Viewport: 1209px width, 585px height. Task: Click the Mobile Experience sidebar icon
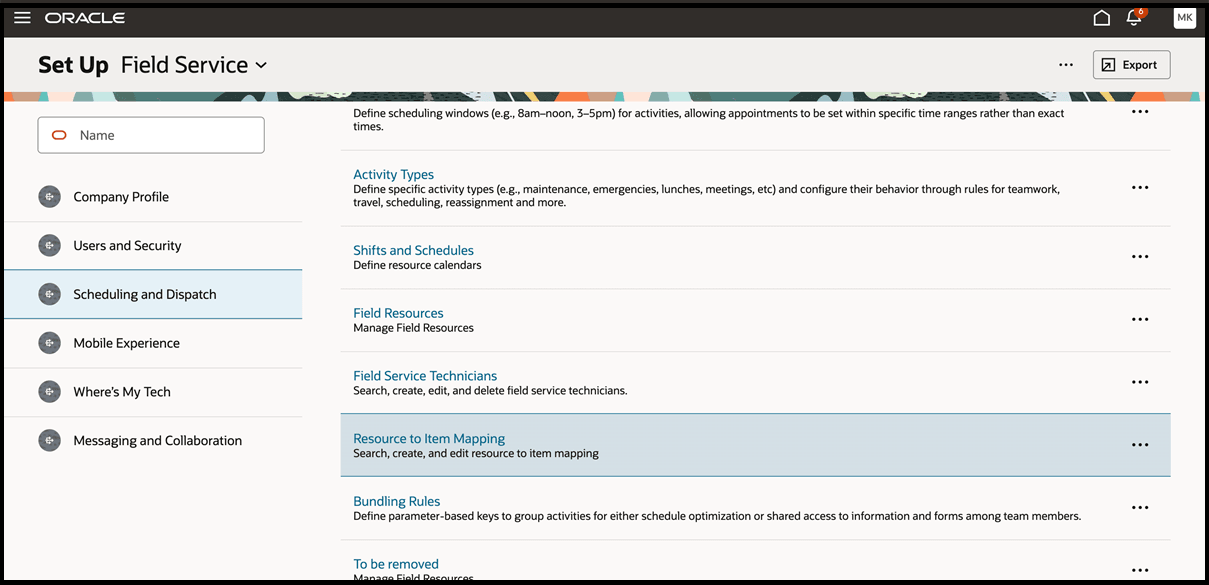[49, 343]
